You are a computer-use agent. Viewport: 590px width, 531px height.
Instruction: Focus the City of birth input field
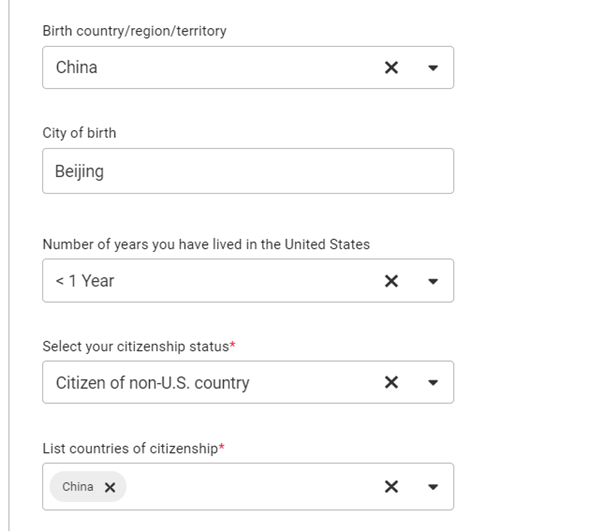pyautogui.click(x=248, y=171)
